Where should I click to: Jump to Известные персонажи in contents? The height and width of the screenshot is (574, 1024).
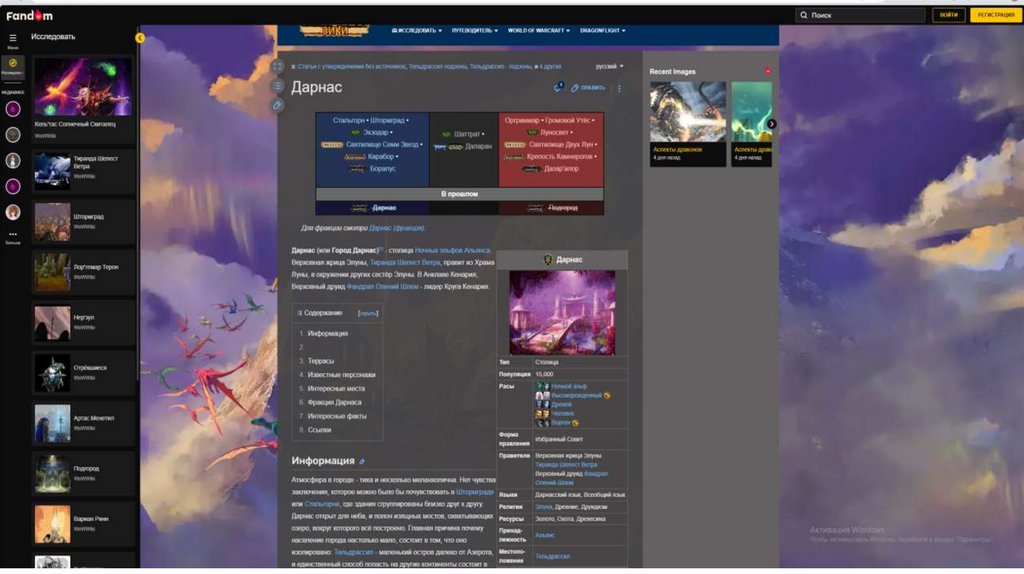(341, 375)
